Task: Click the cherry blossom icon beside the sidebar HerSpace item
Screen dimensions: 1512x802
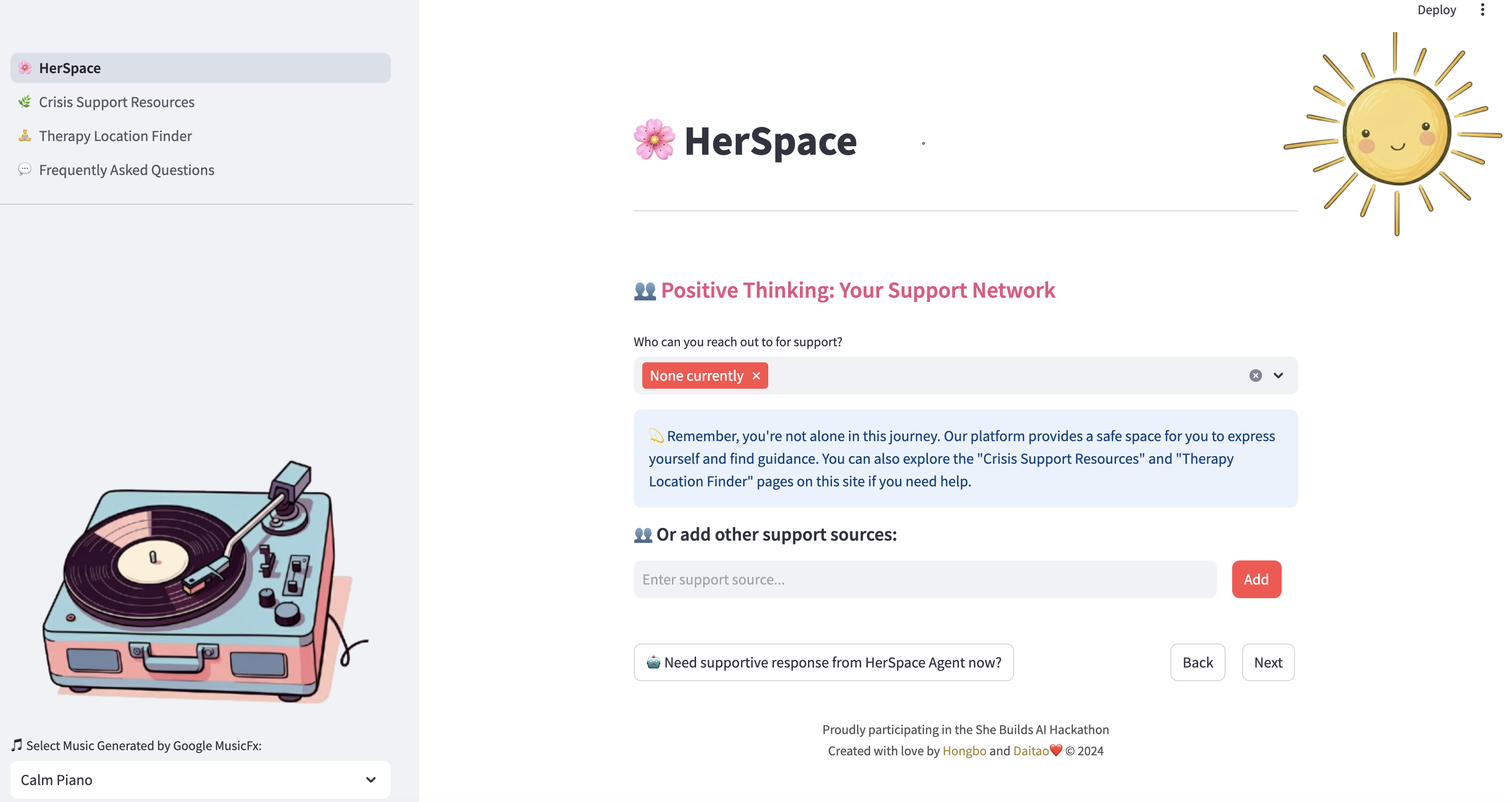Action: [25, 68]
